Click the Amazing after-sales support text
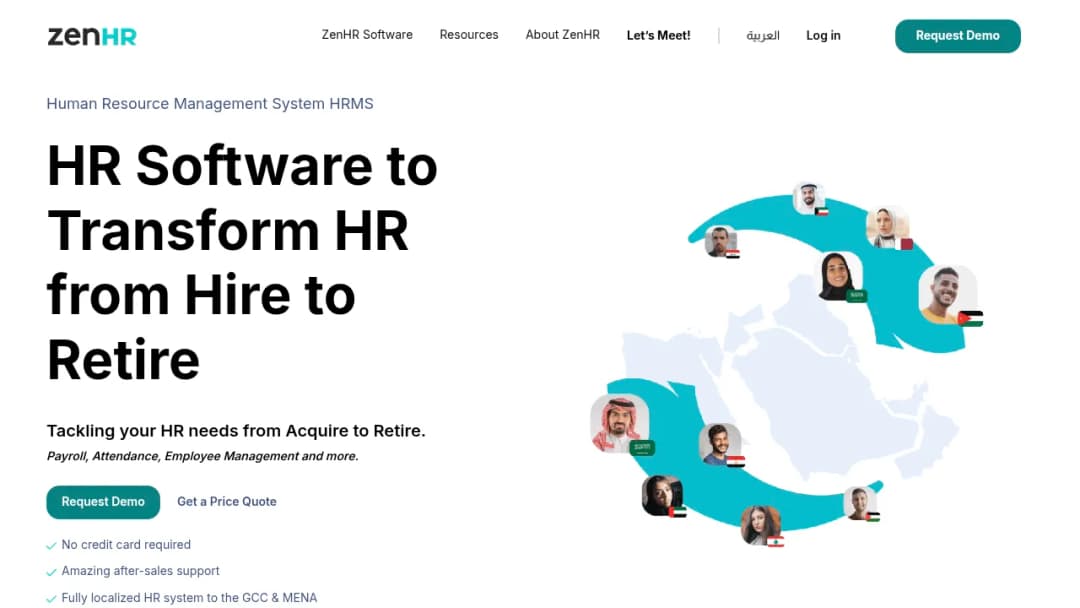 point(141,571)
